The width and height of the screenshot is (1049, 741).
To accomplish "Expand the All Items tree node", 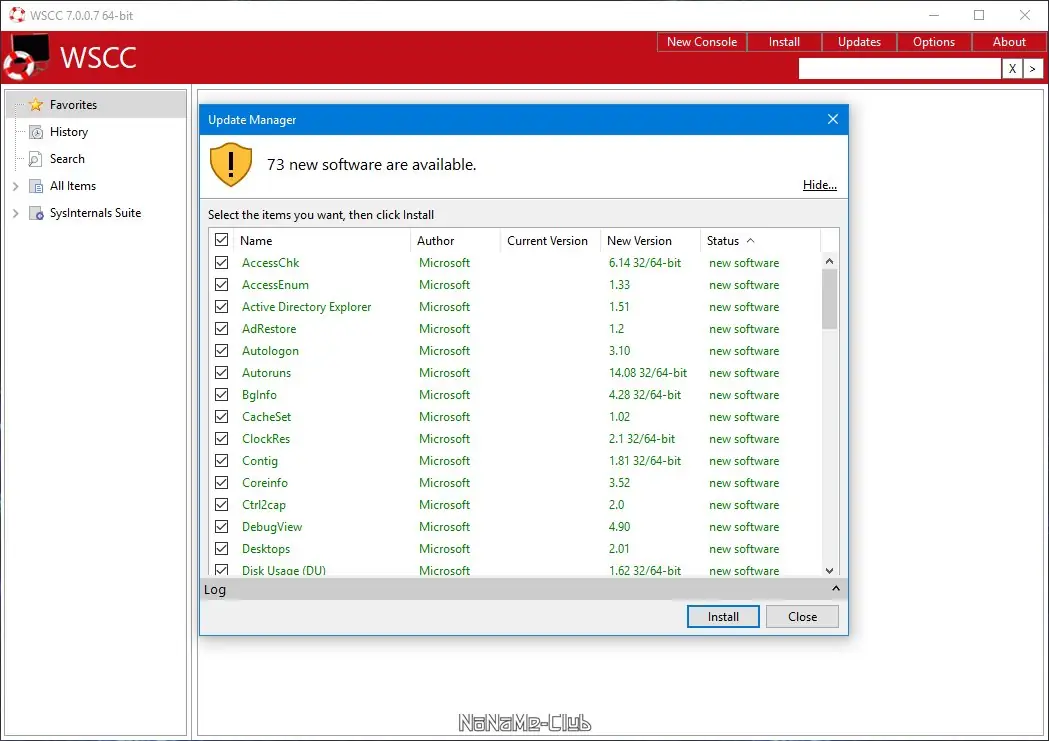I will pyautogui.click(x=15, y=186).
